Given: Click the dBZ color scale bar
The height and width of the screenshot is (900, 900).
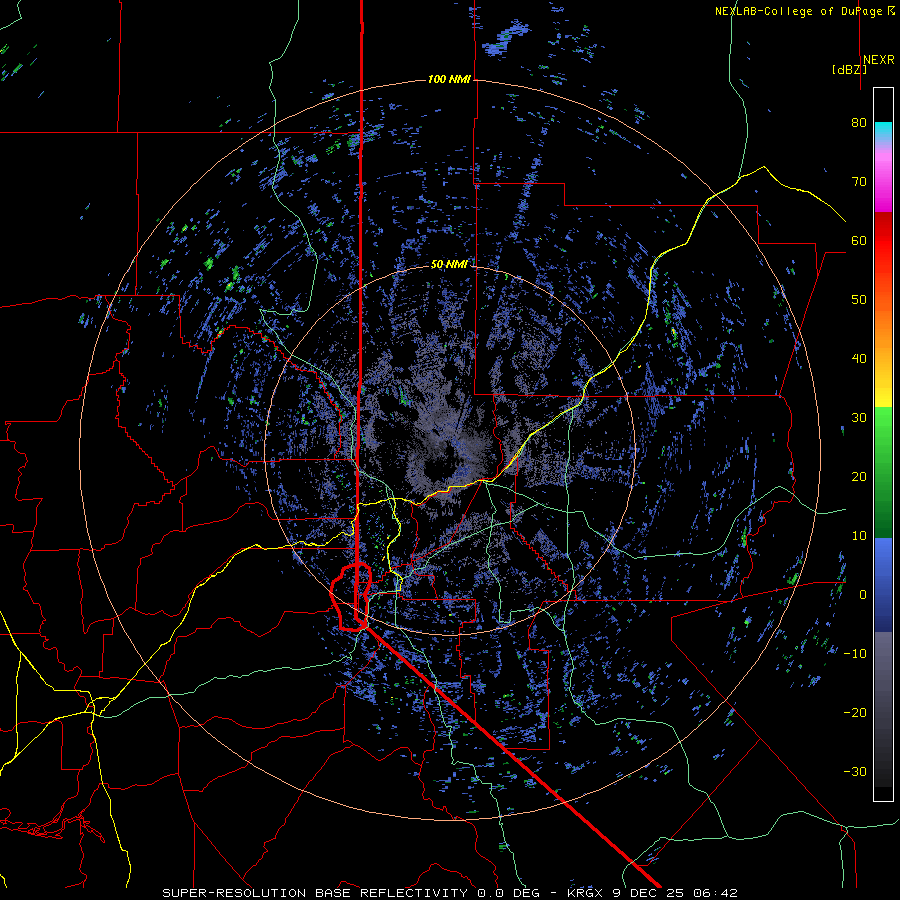Looking at the screenshot, I should coord(883,444).
